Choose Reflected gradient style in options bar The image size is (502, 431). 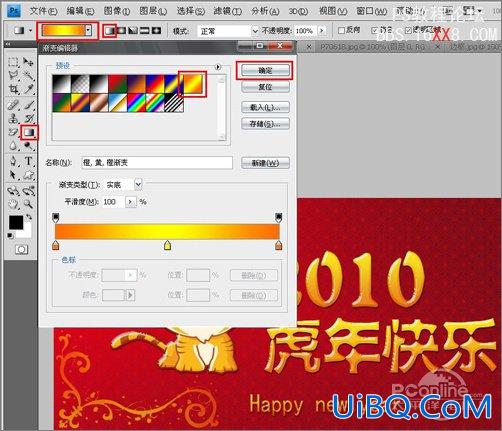pyautogui.click(x=145, y=31)
